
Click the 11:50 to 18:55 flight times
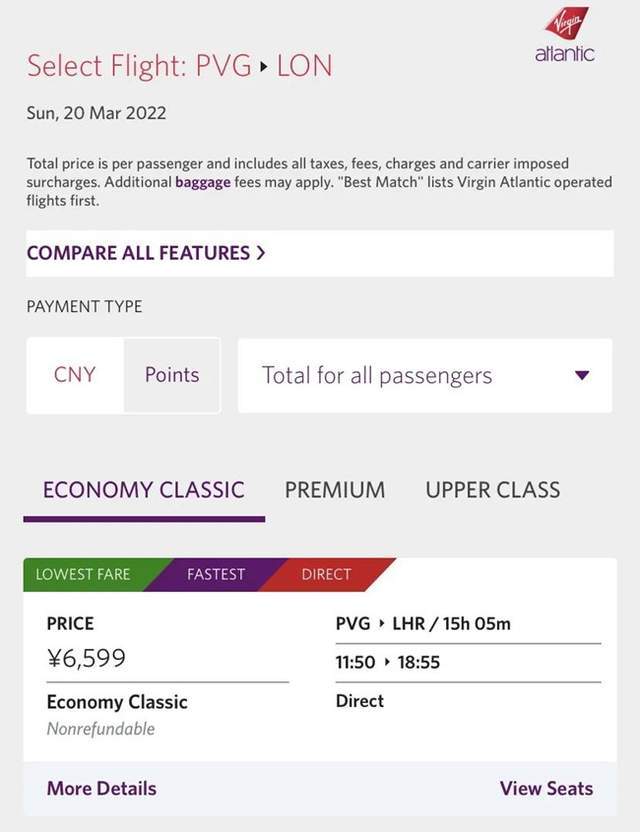tap(388, 662)
